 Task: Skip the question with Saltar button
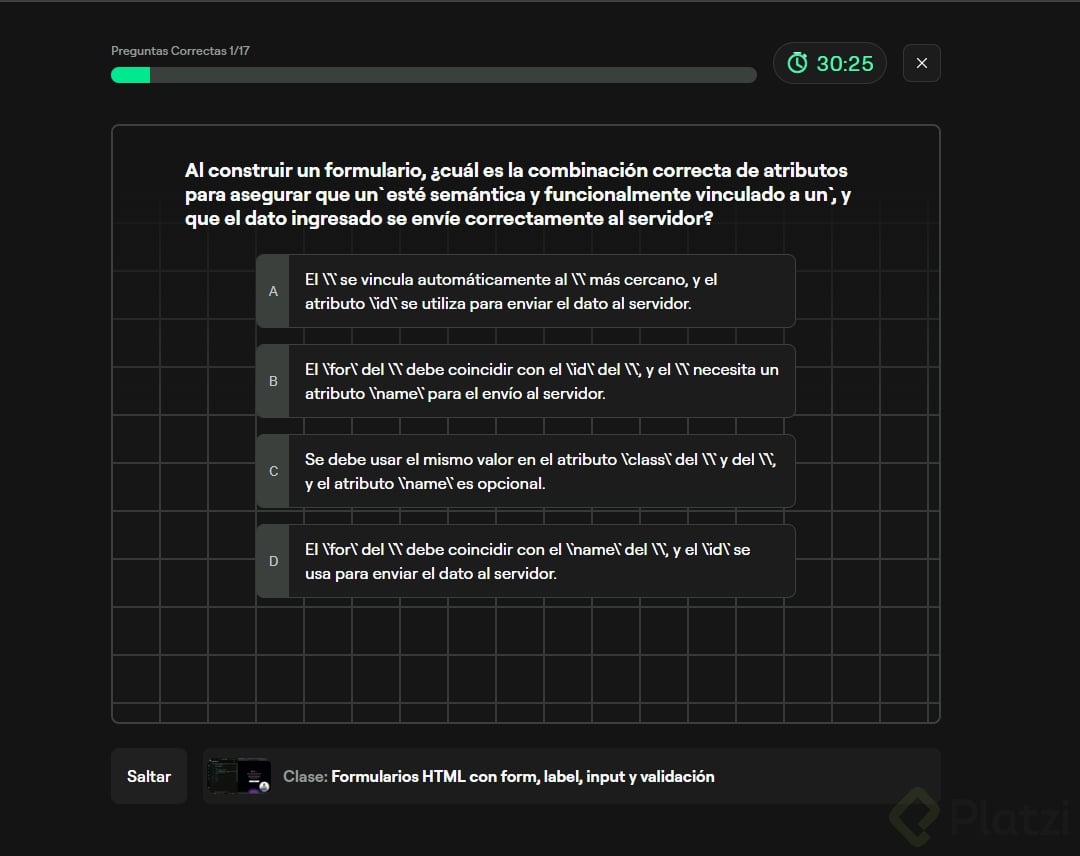(x=149, y=776)
